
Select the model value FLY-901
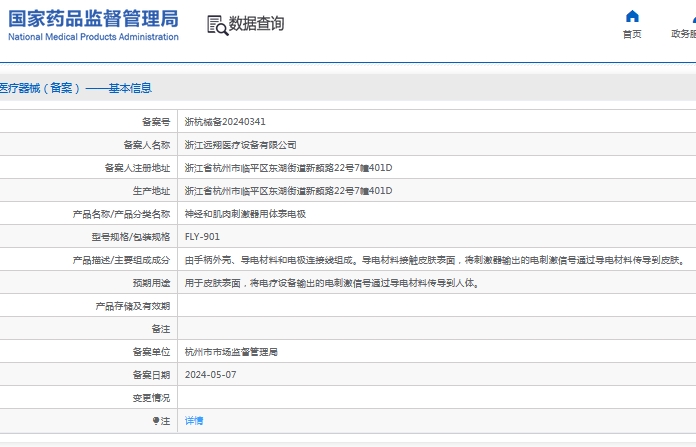click(x=202, y=237)
